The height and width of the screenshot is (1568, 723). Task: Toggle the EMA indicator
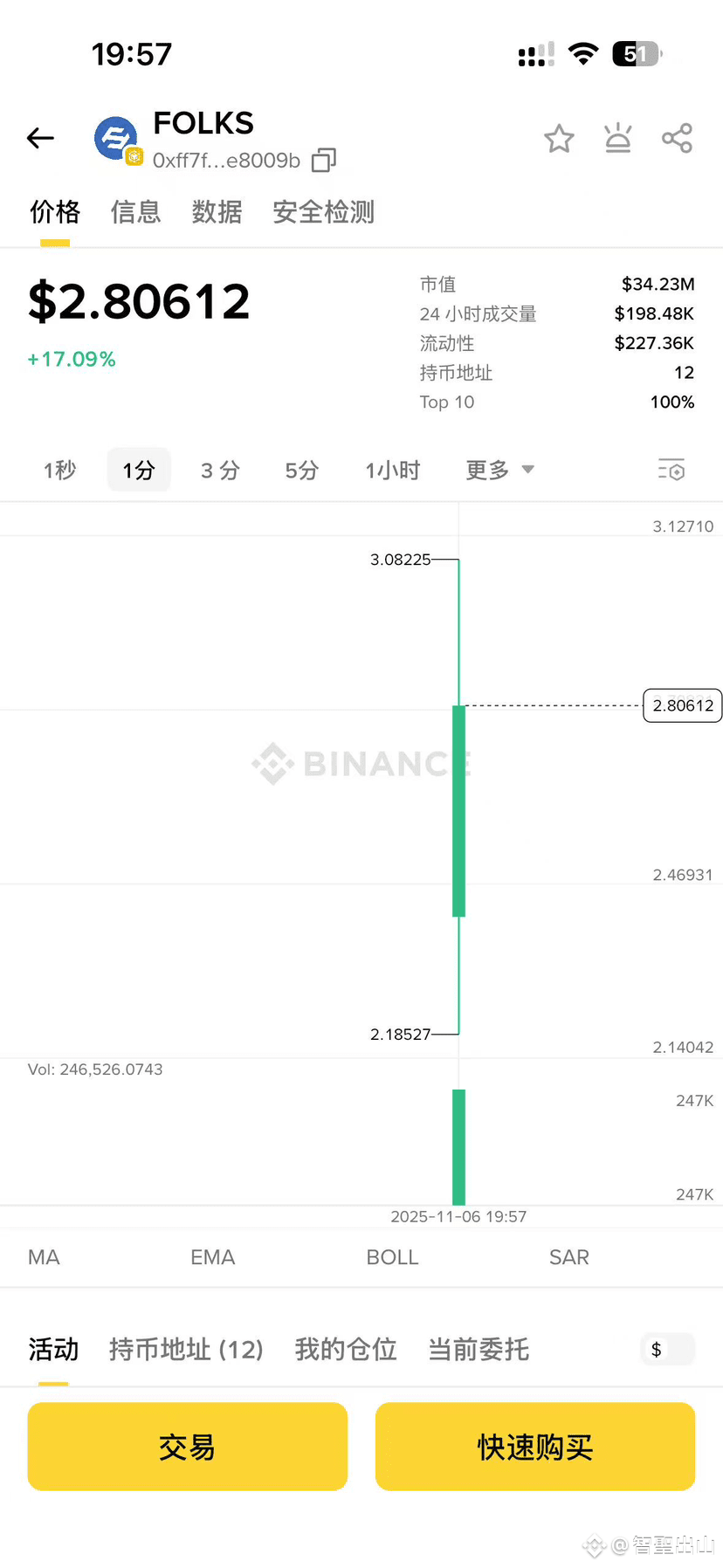(x=213, y=1257)
